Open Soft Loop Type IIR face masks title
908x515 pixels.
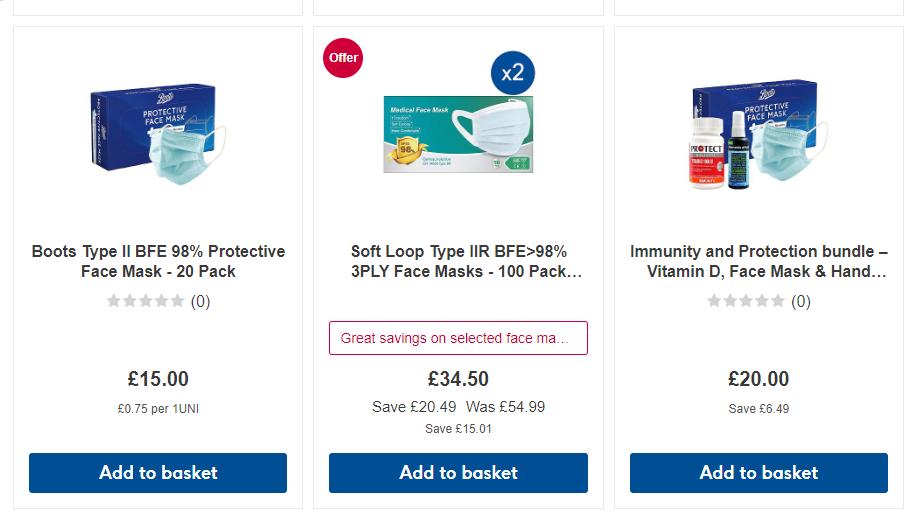pyautogui.click(x=458, y=261)
